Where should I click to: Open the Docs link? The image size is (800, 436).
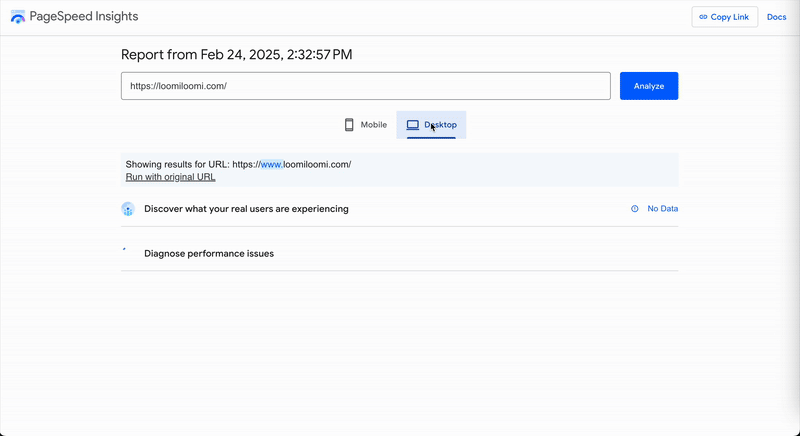[x=777, y=17]
